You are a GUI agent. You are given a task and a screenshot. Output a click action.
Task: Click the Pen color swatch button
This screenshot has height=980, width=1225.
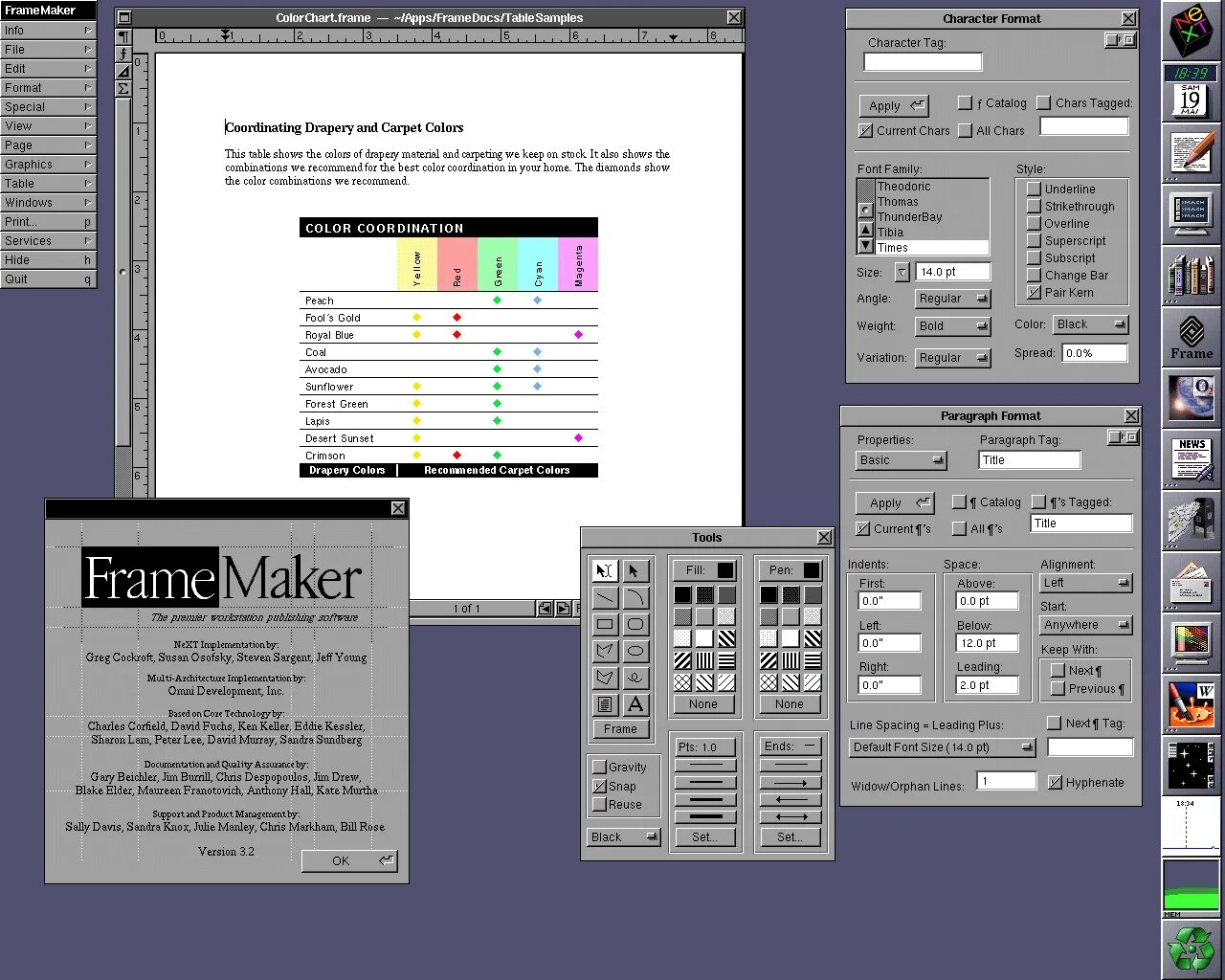[791, 570]
